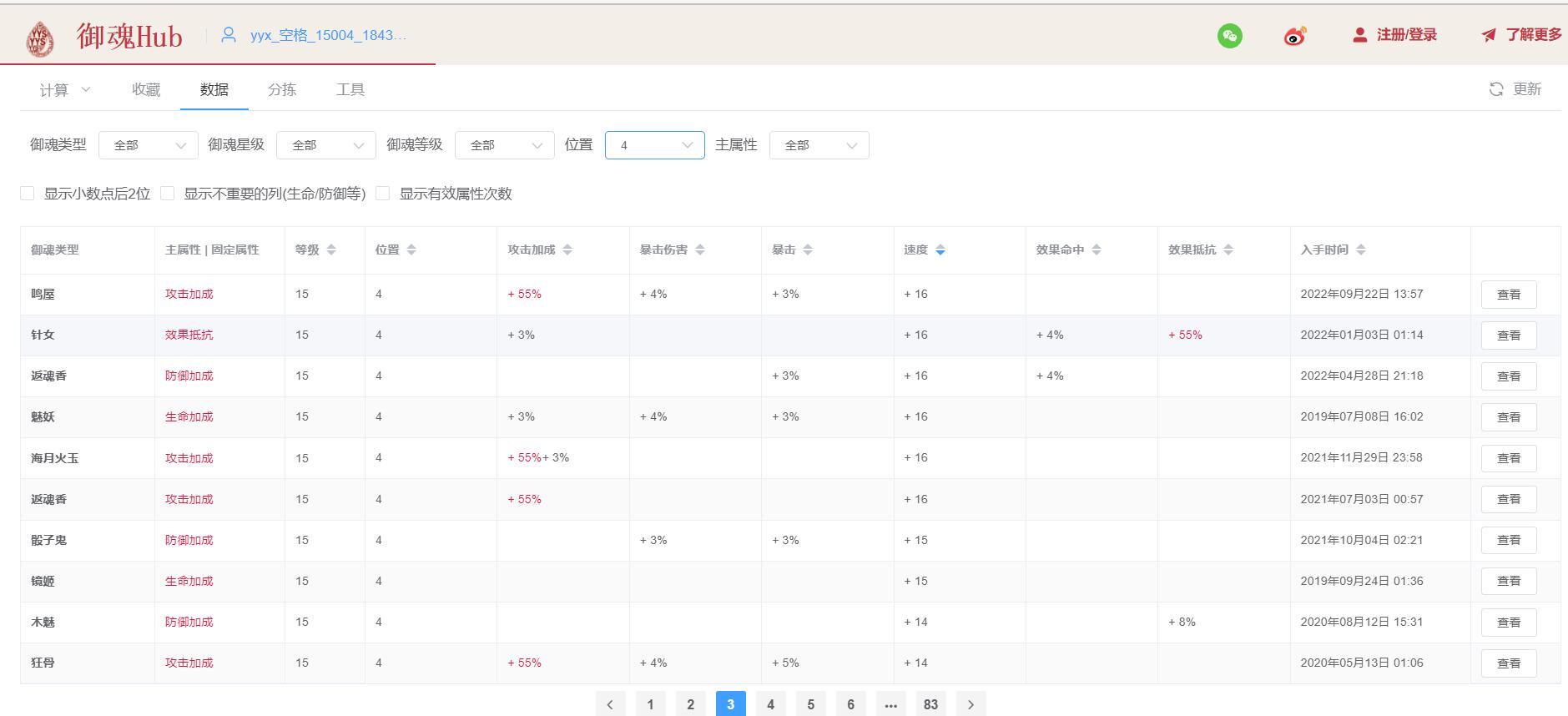The image size is (1568, 716).
Task: Go to page 6
Action: click(850, 704)
